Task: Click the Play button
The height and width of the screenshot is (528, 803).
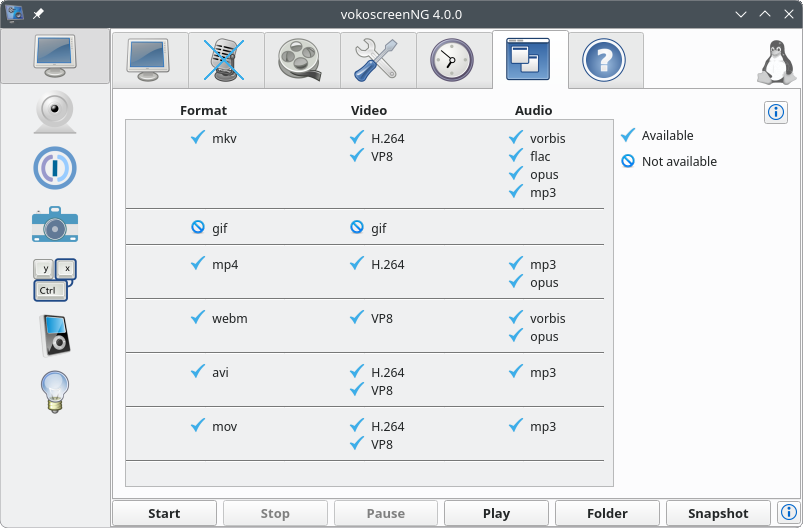Action: tap(496, 513)
